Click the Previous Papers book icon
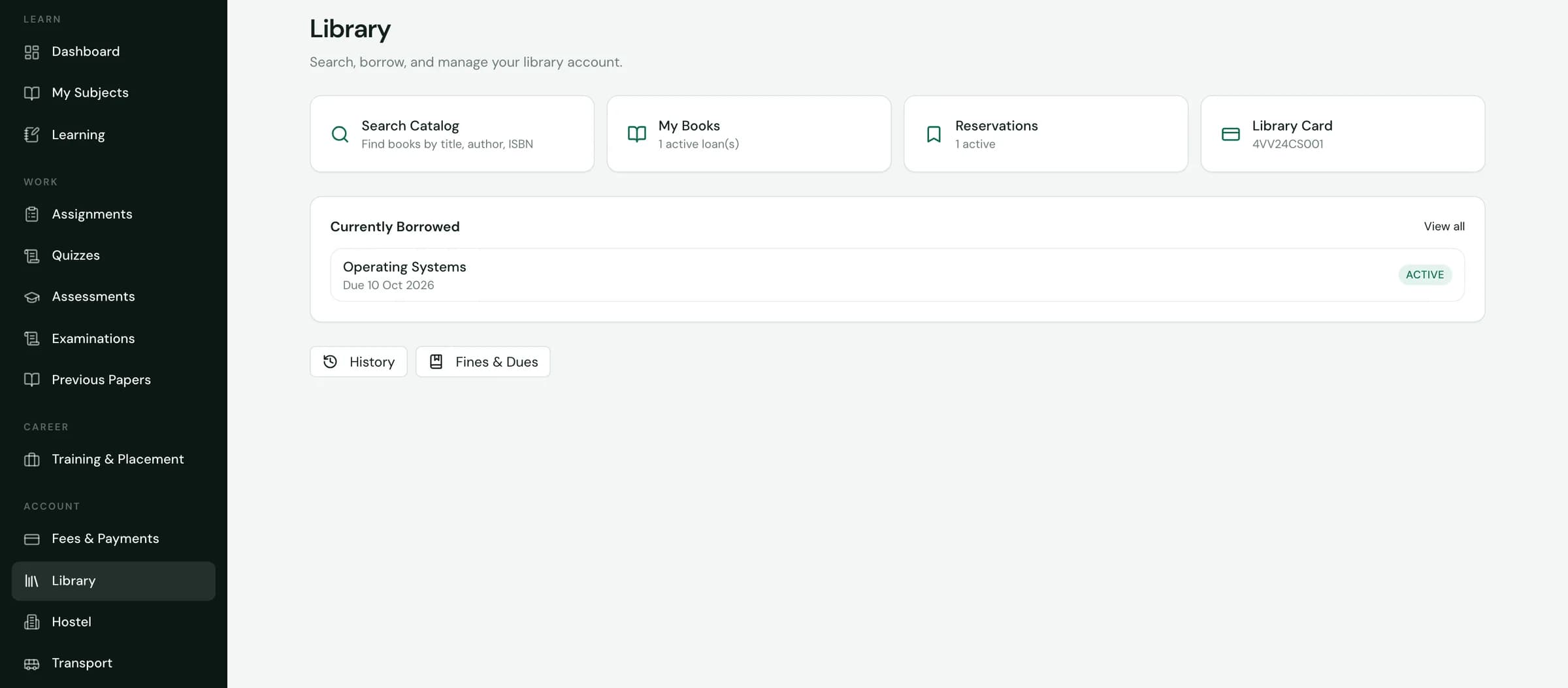The width and height of the screenshot is (1568, 688). 31,380
